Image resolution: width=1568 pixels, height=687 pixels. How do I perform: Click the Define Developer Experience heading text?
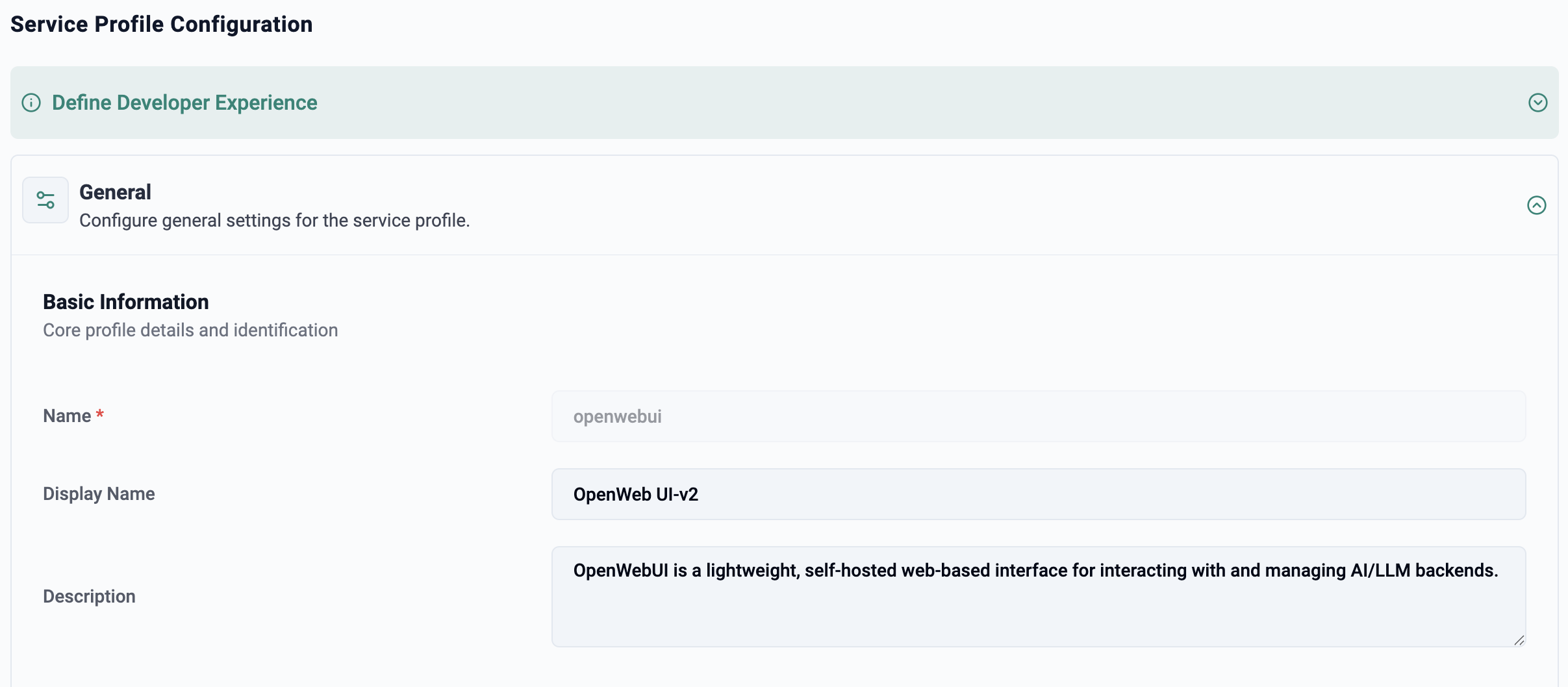click(x=184, y=103)
